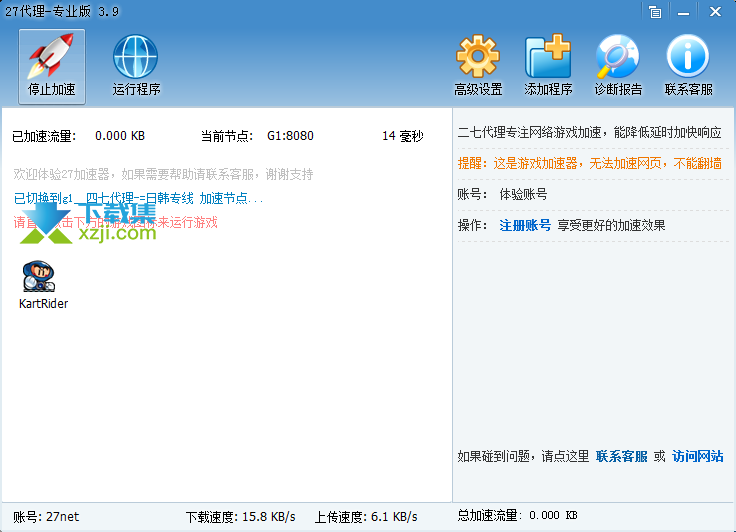This screenshot has height=532, width=736.
Task: Click the 总加速流量 0.000 KB text
Action: tap(517, 515)
